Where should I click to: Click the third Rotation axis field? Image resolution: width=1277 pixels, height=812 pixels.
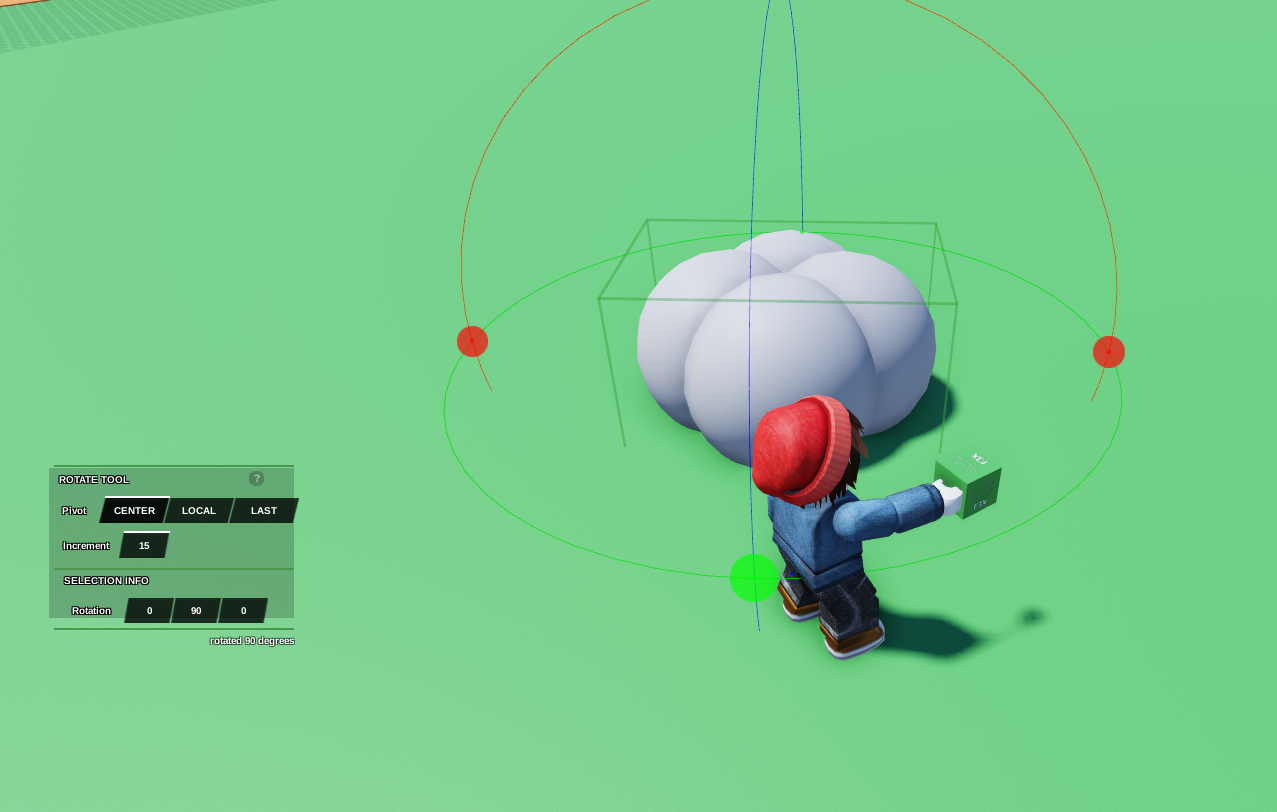[243, 611]
